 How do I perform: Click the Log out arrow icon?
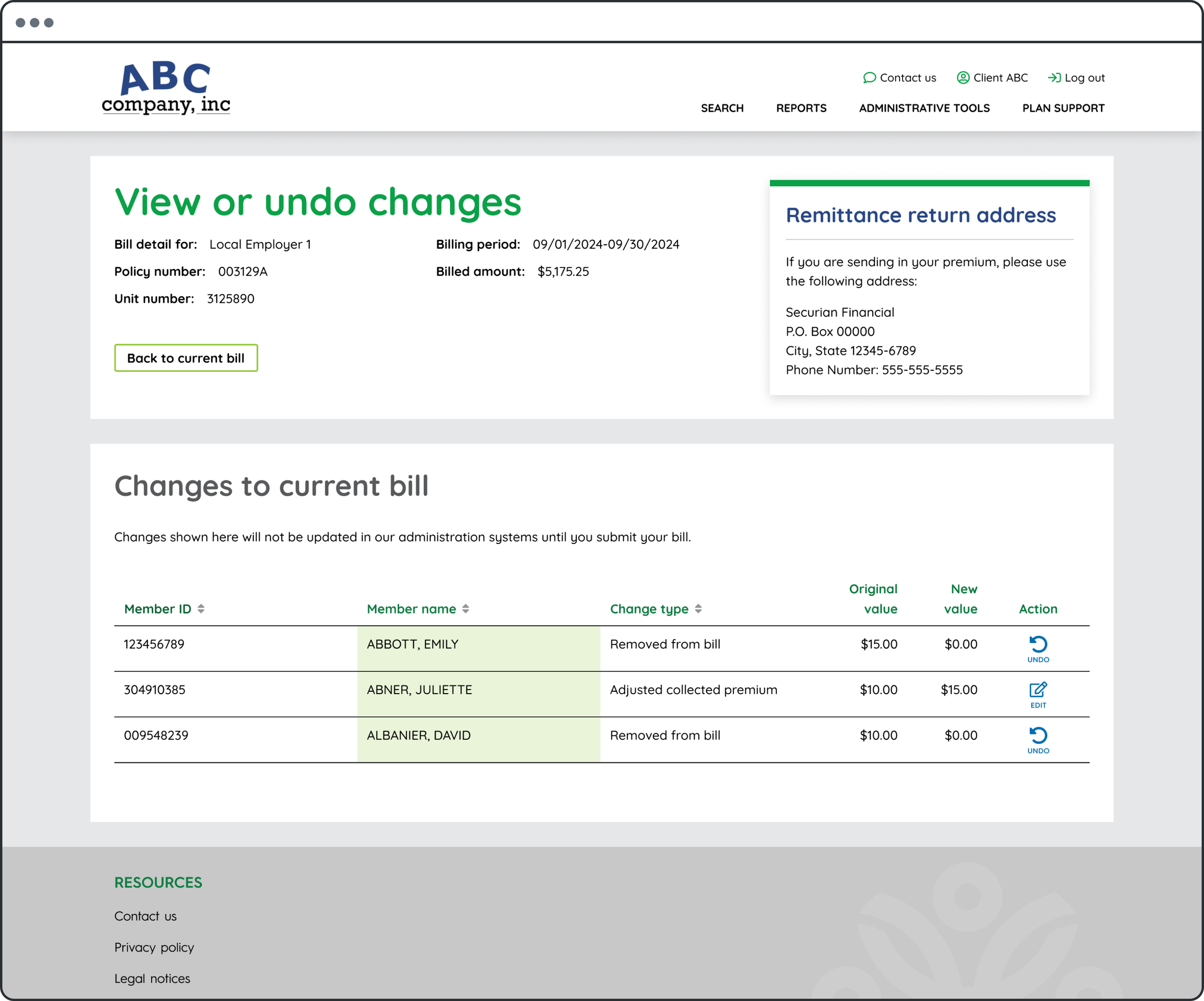[x=1054, y=78]
